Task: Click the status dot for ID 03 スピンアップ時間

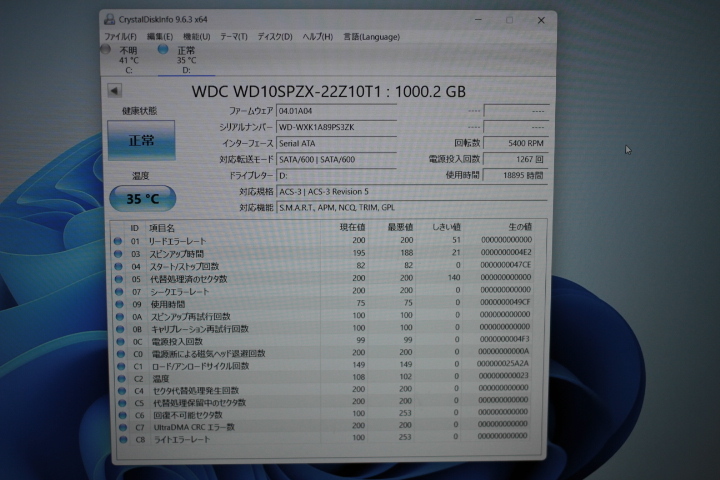Action: 118,254
